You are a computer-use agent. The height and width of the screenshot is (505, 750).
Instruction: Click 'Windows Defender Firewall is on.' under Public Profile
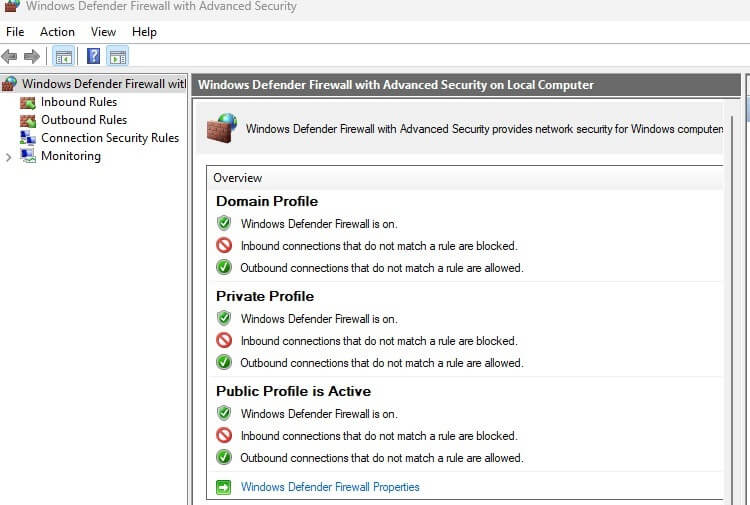pos(319,414)
